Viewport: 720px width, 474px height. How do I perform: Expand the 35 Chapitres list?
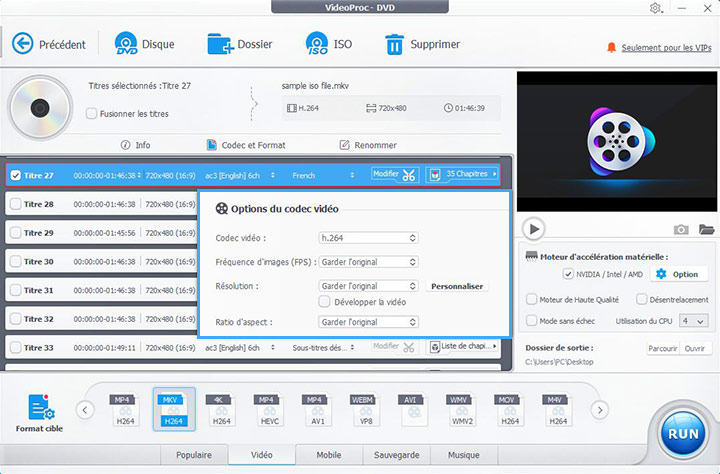point(462,174)
